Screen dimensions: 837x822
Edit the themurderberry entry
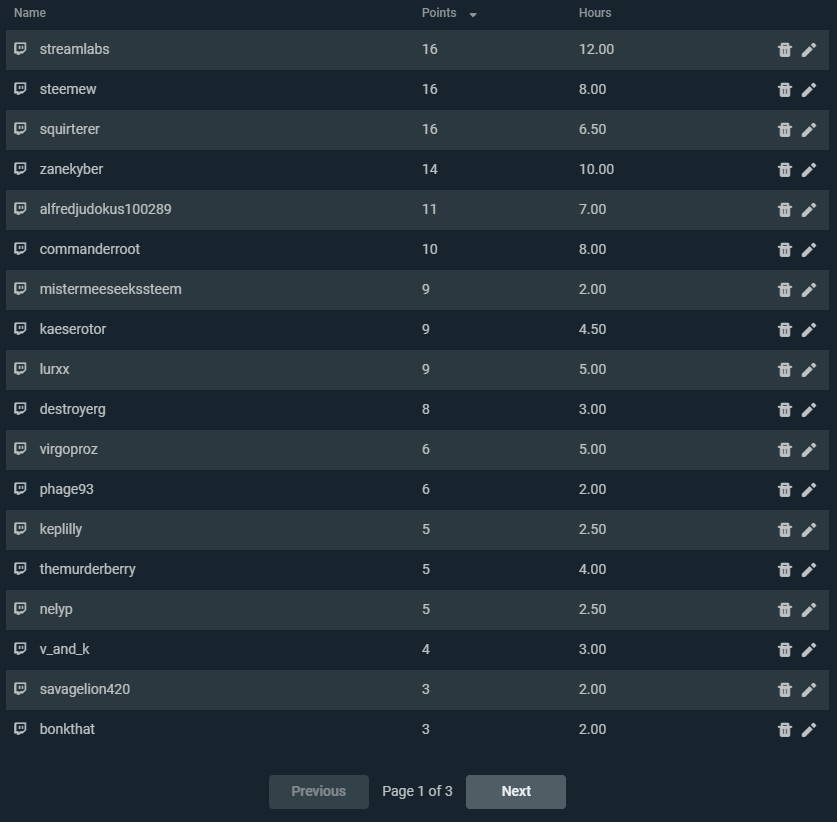(x=809, y=570)
